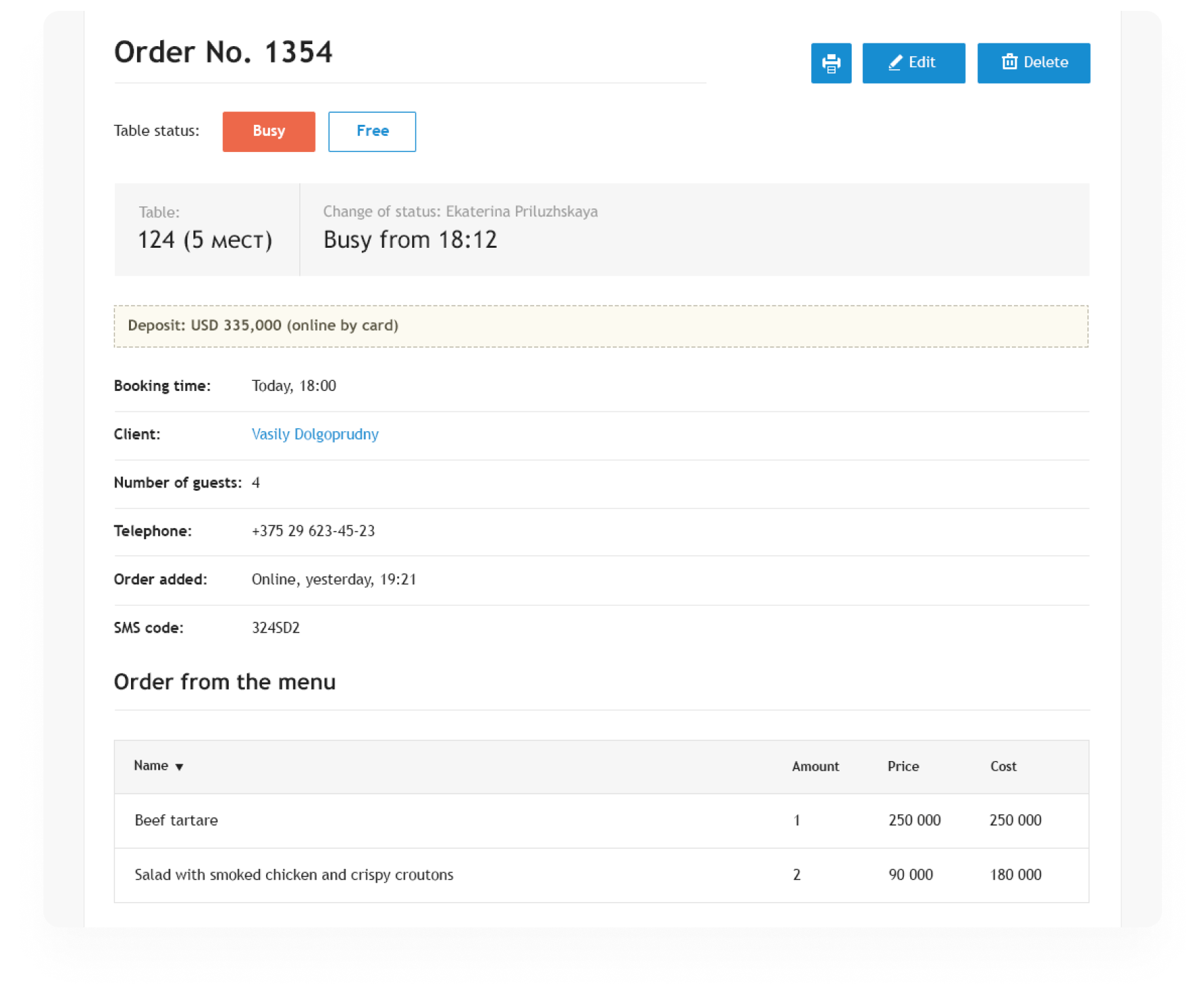
Task: Open client Vasily Dolgoprudny profile
Action: click(315, 434)
